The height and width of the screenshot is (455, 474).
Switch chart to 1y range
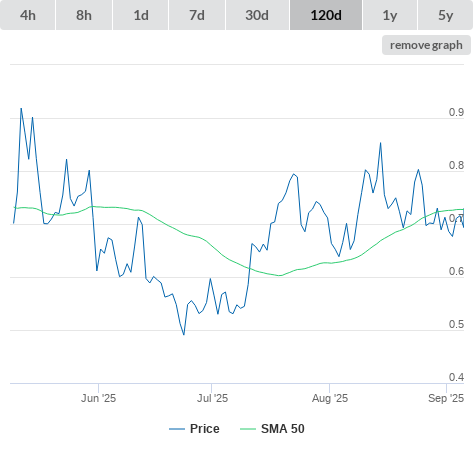390,15
